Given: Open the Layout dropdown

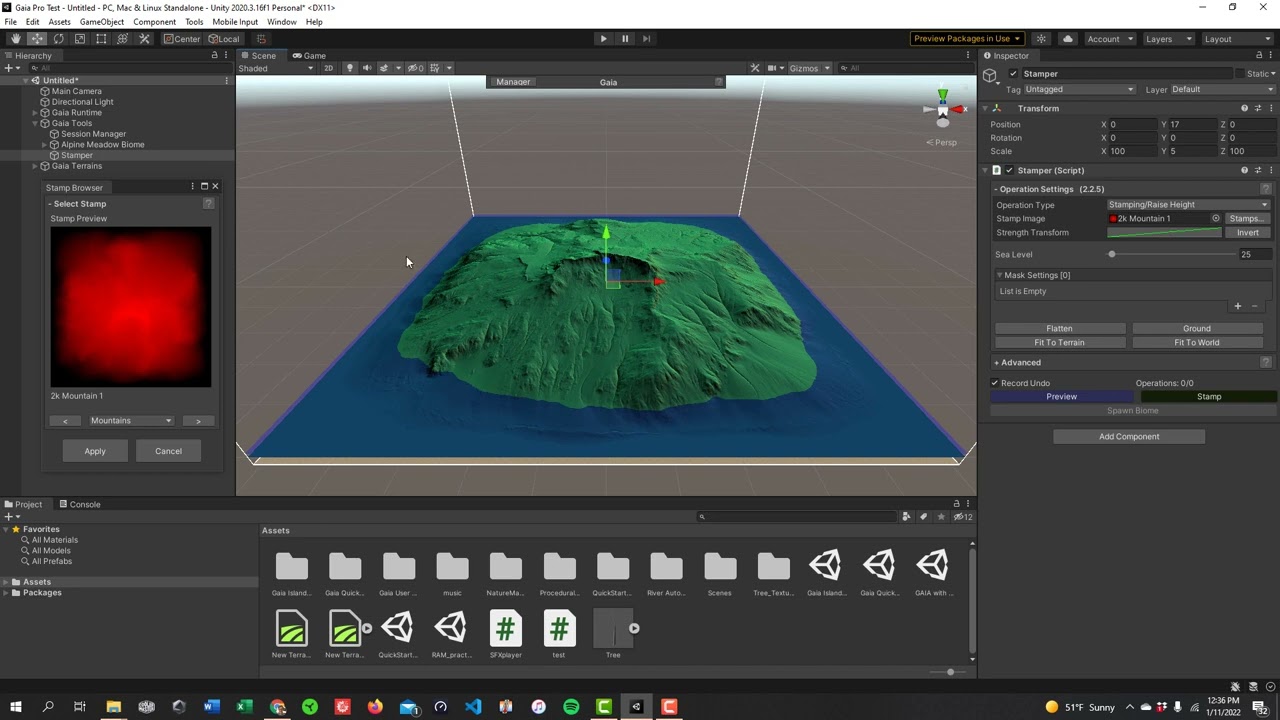Looking at the screenshot, I should (1236, 39).
